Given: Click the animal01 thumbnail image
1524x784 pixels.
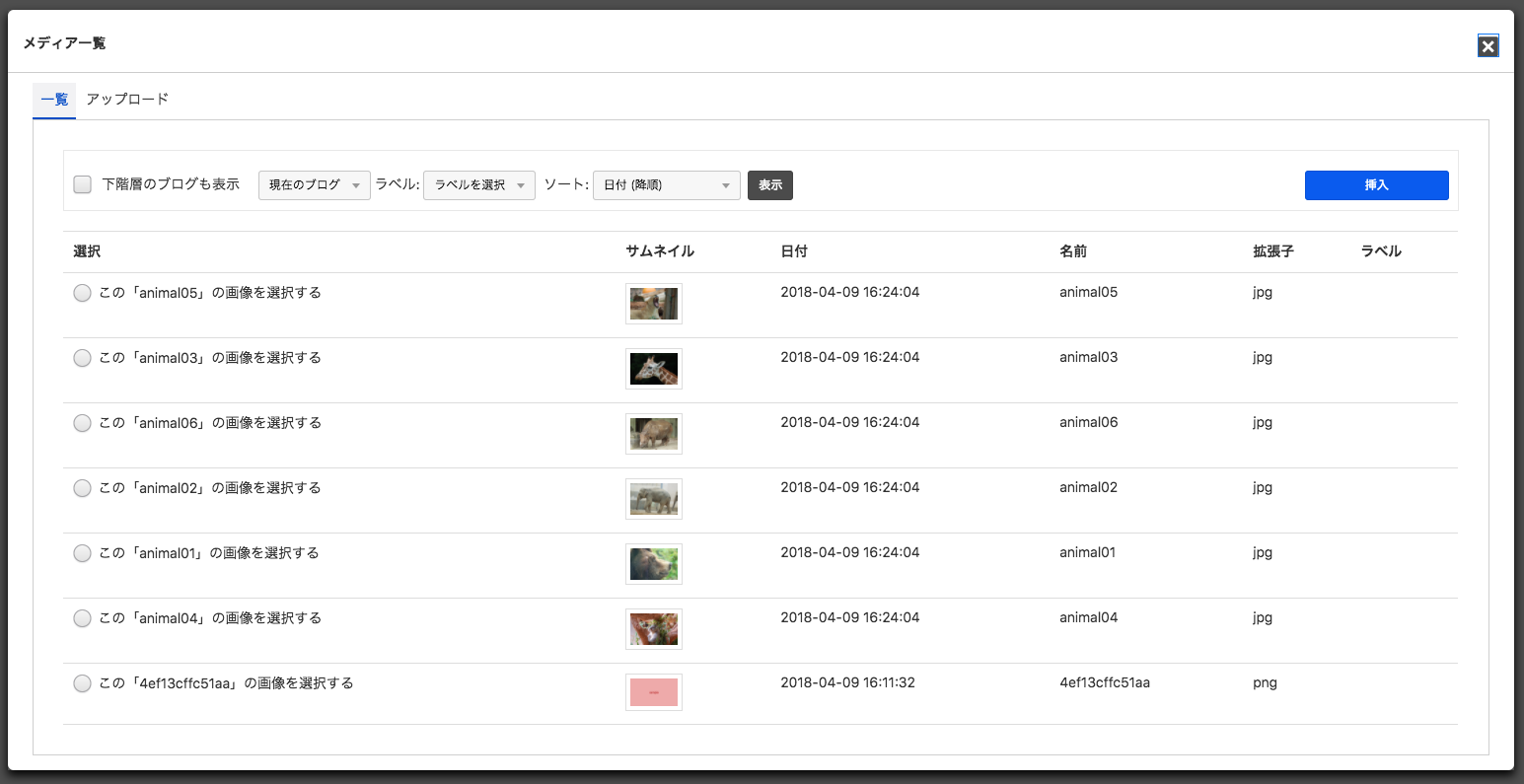Looking at the screenshot, I should click(x=653, y=564).
